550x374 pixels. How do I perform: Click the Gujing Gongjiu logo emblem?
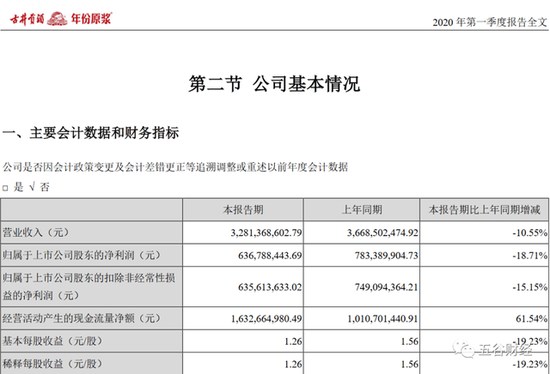(x=57, y=19)
